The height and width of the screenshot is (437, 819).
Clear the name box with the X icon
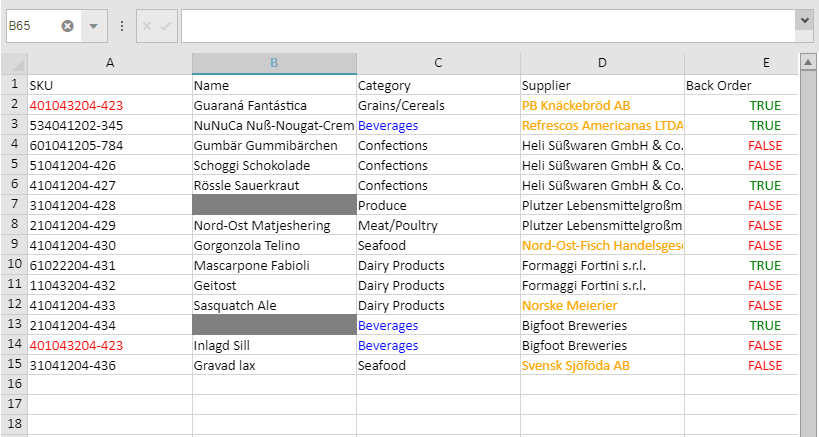(67, 26)
